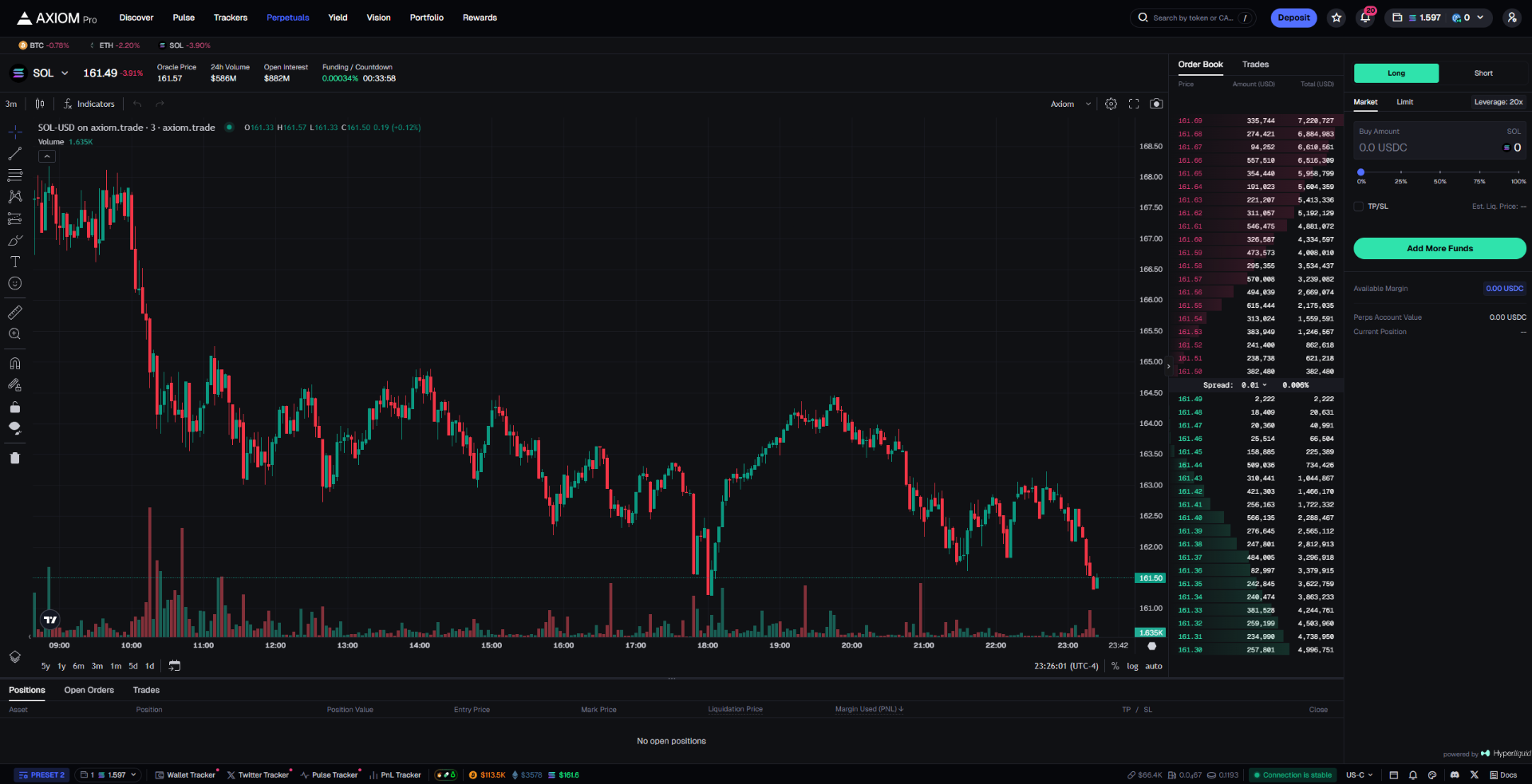Open the notifications bell icon
The width and height of the screenshot is (1532, 784).
pos(1365,18)
